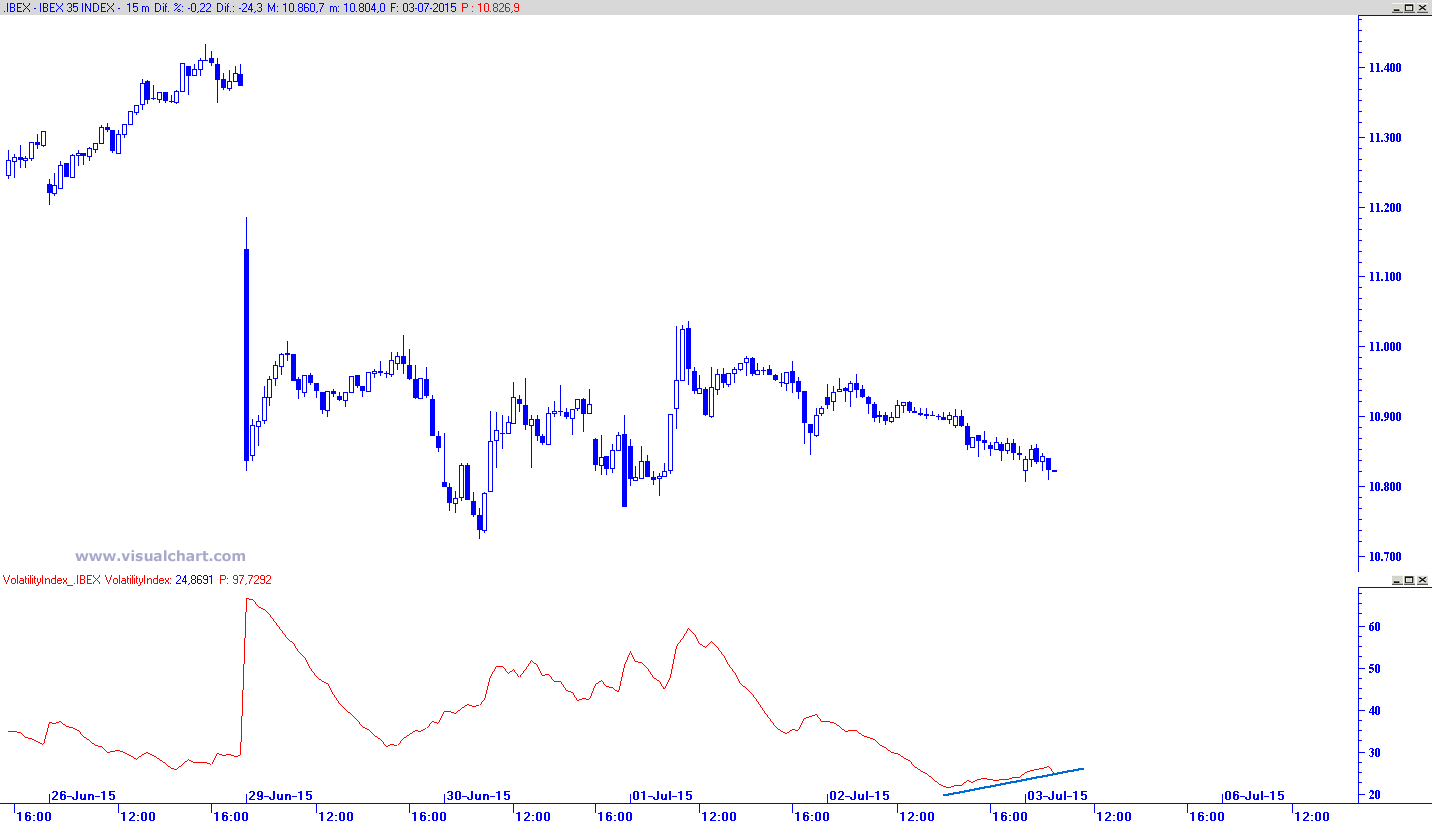Click the 29-Jun-15 date marker
This screenshot has width=1432, height=823.
281,796
